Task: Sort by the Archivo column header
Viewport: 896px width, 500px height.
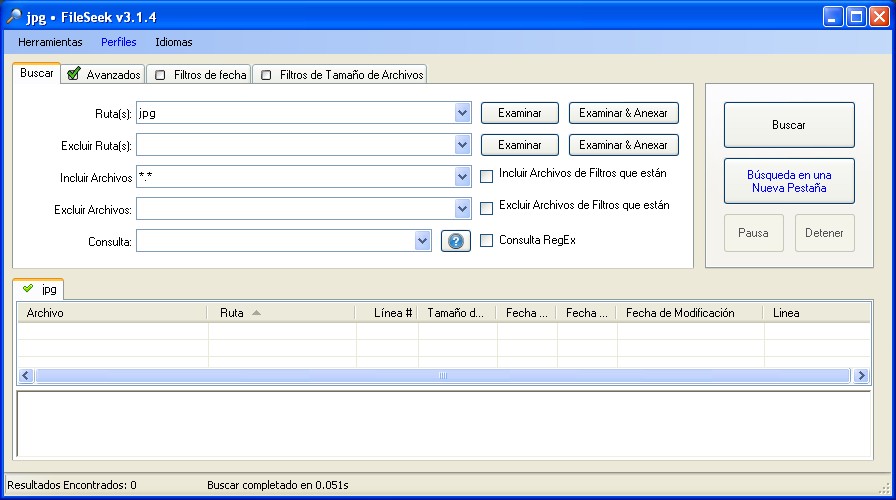Action: click(112, 313)
